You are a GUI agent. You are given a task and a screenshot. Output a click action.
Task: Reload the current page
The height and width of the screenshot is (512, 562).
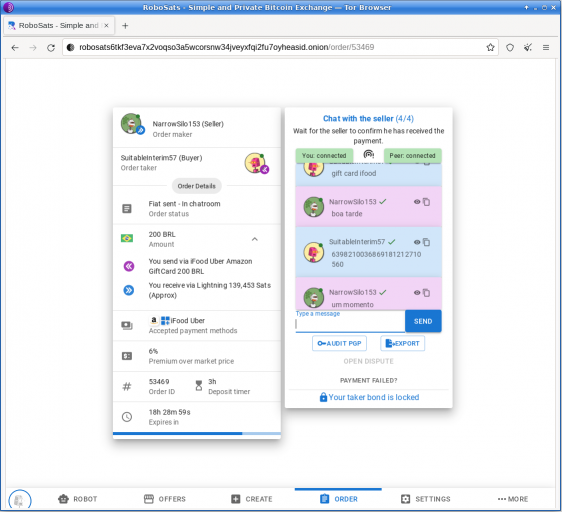coord(51,47)
